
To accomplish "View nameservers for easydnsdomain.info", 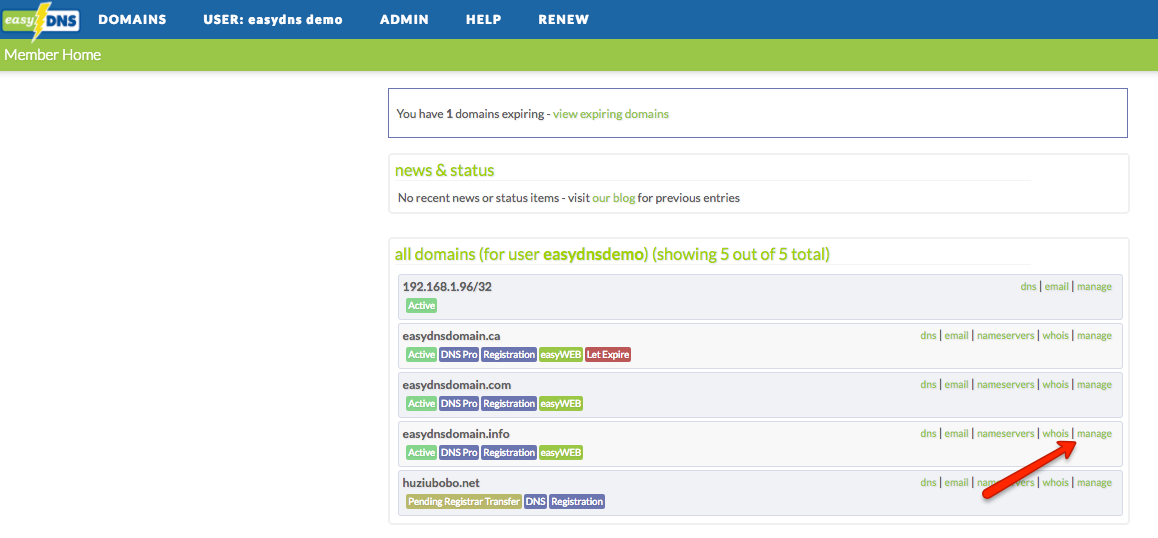I will pyautogui.click(x=1005, y=434).
